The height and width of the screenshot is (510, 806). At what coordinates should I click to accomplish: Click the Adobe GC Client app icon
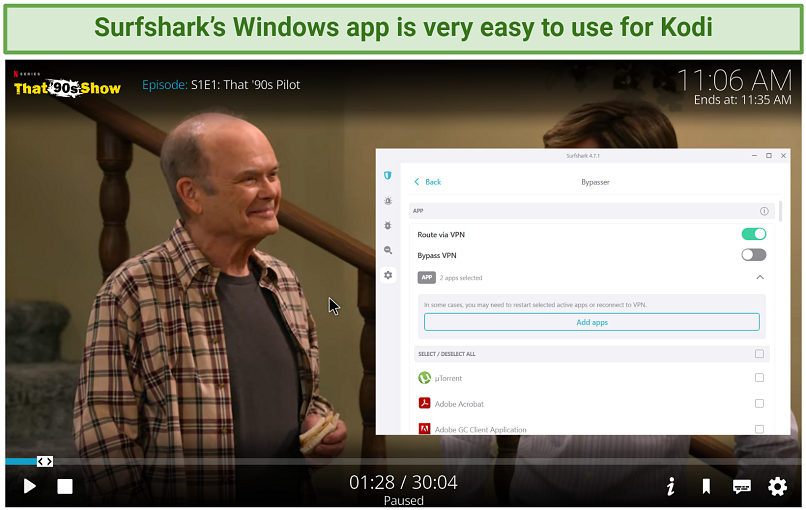[424, 429]
